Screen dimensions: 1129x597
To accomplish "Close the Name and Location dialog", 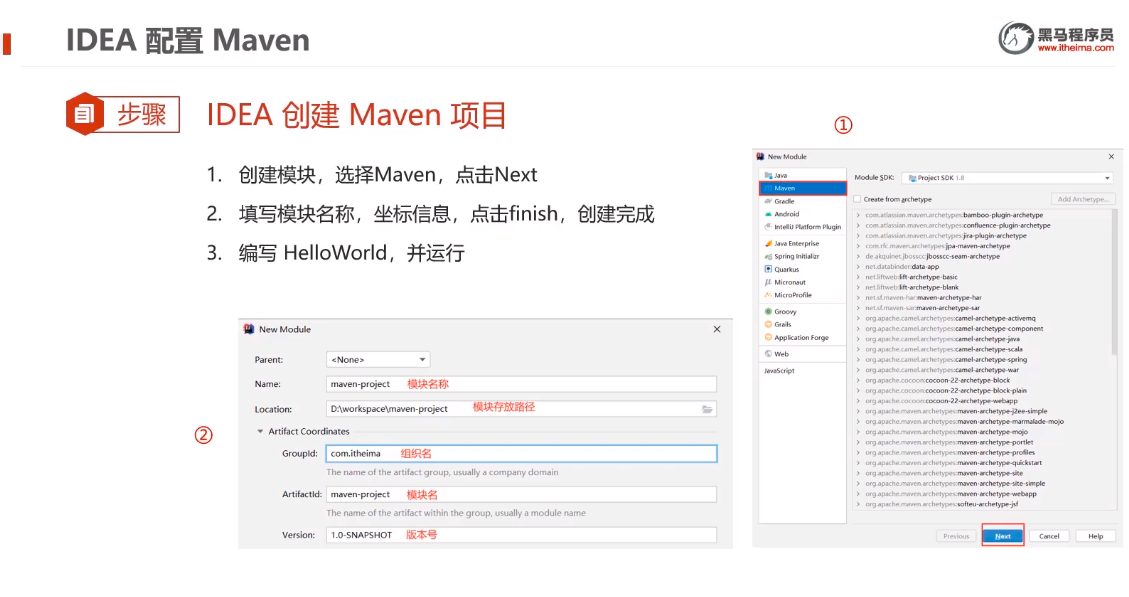I will [x=717, y=329].
